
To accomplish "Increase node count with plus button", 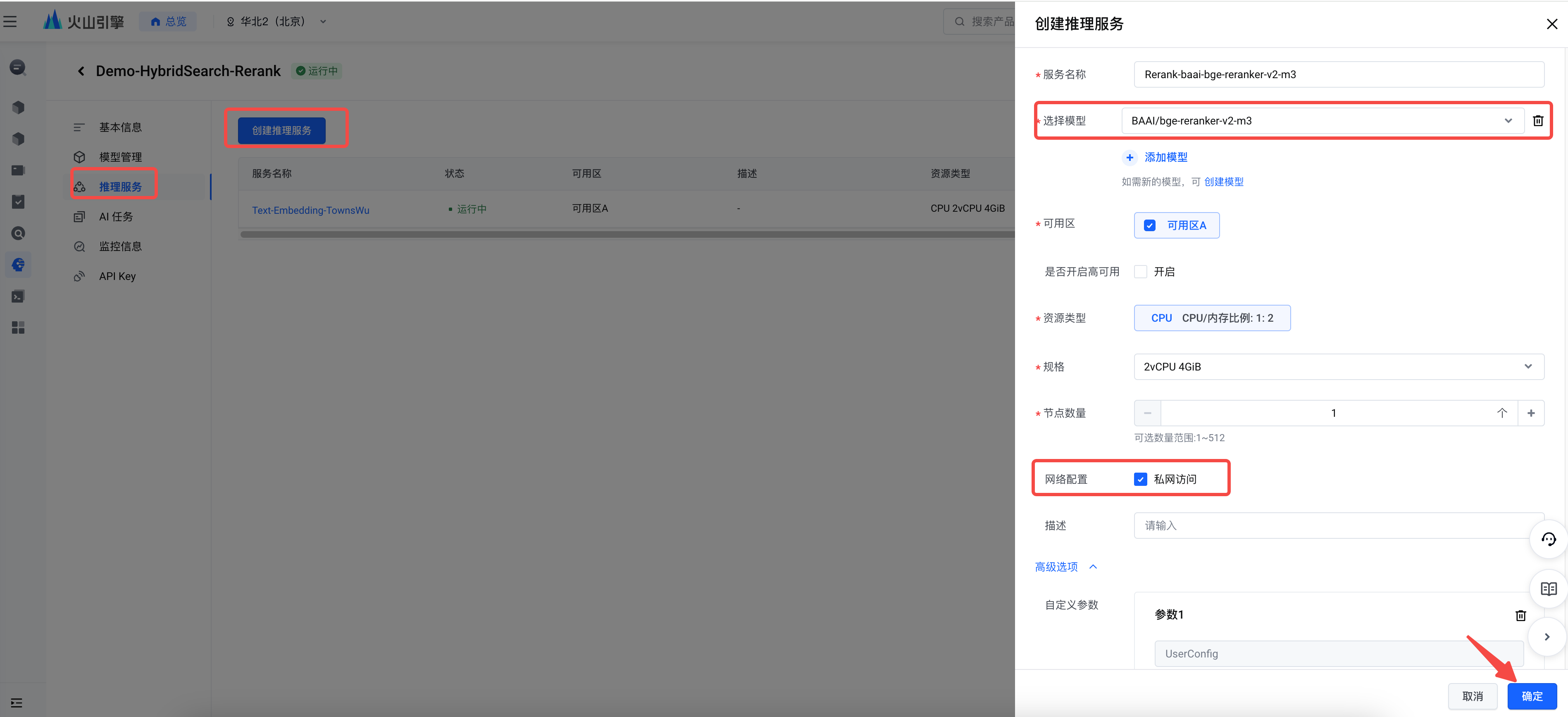I will (x=1531, y=413).
